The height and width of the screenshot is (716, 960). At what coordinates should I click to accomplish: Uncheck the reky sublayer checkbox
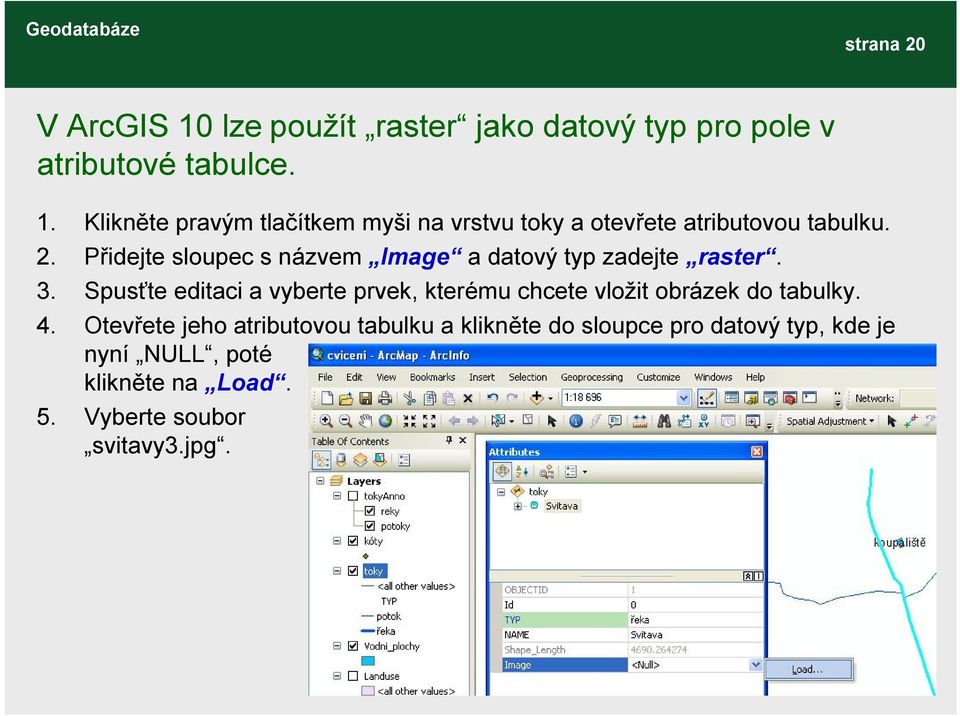pos(370,511)
